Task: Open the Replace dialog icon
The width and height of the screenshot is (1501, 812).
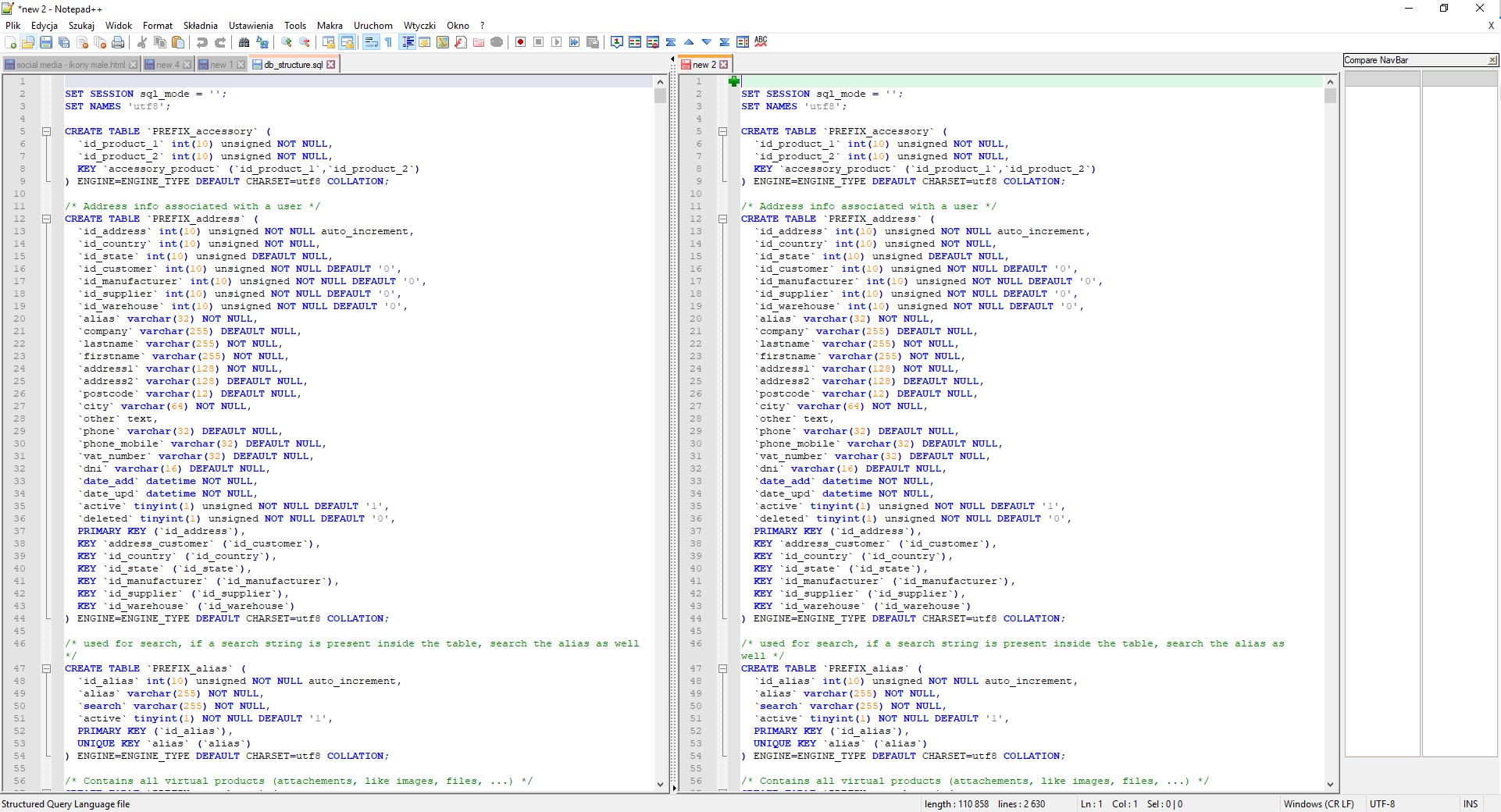Action: 262,42
